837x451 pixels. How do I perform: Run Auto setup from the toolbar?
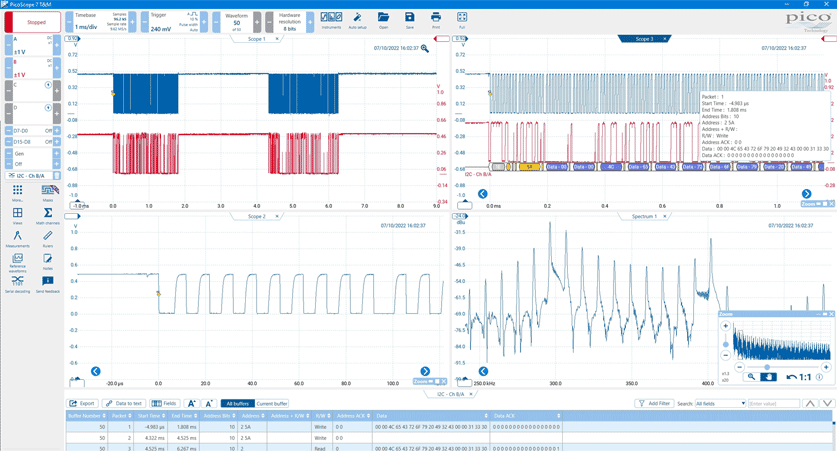tap(357, 20)
